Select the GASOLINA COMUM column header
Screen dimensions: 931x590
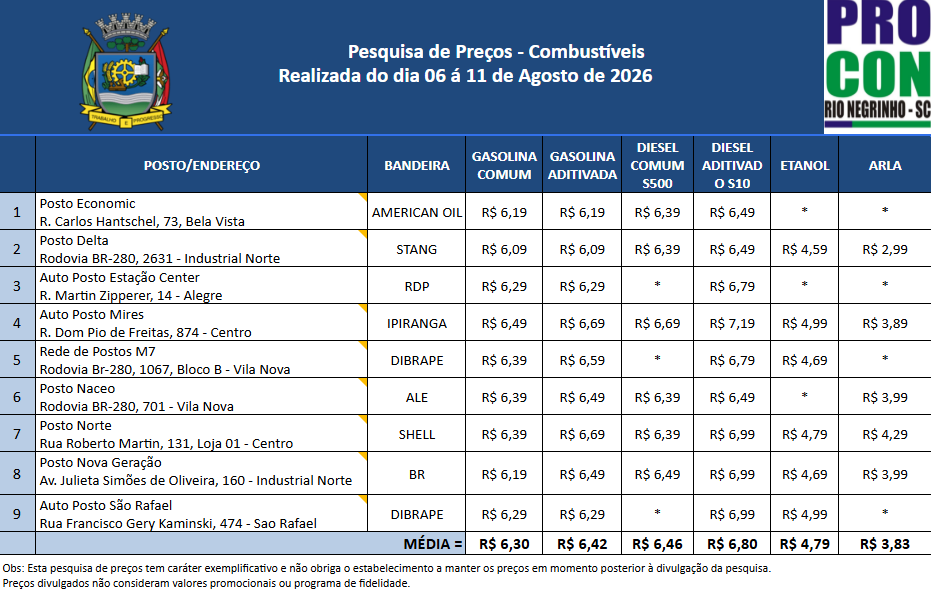pos(504,165)
